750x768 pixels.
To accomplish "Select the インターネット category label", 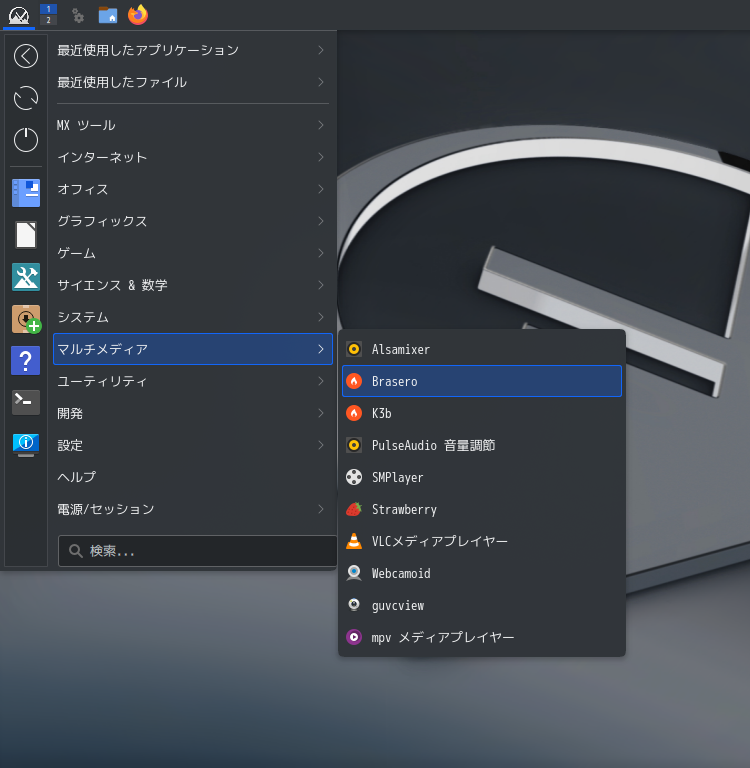I will point(102,157).
